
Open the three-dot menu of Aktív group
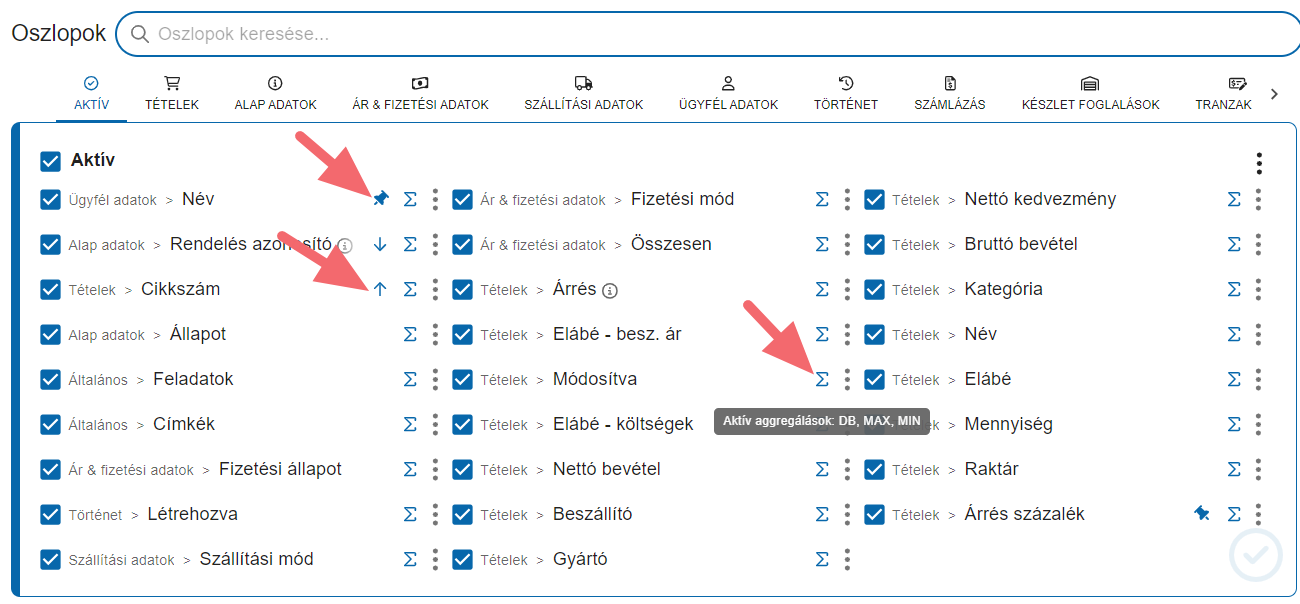tap(1259, 163)
